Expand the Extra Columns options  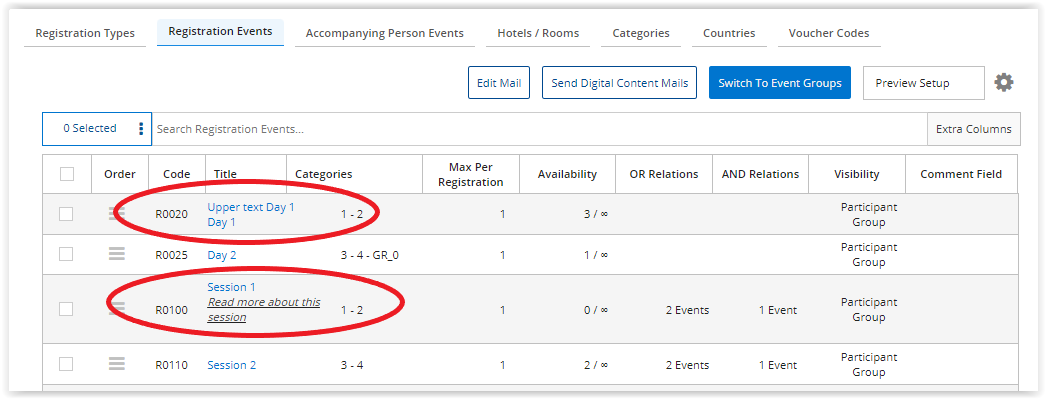point(973,129)
